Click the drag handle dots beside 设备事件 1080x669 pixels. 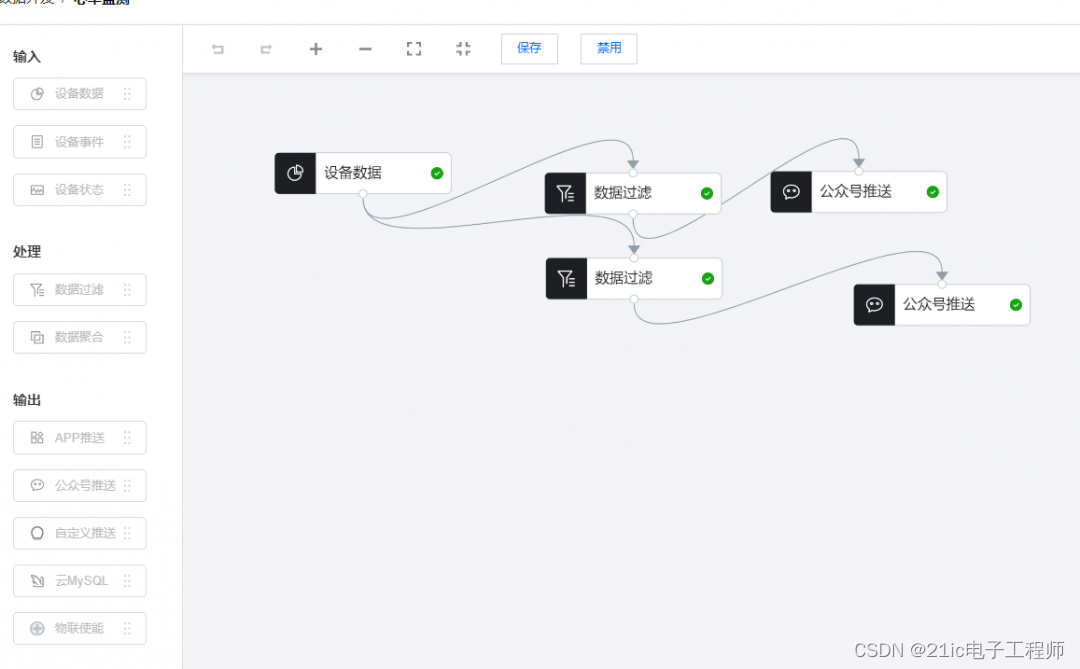(x=127, y=142)
